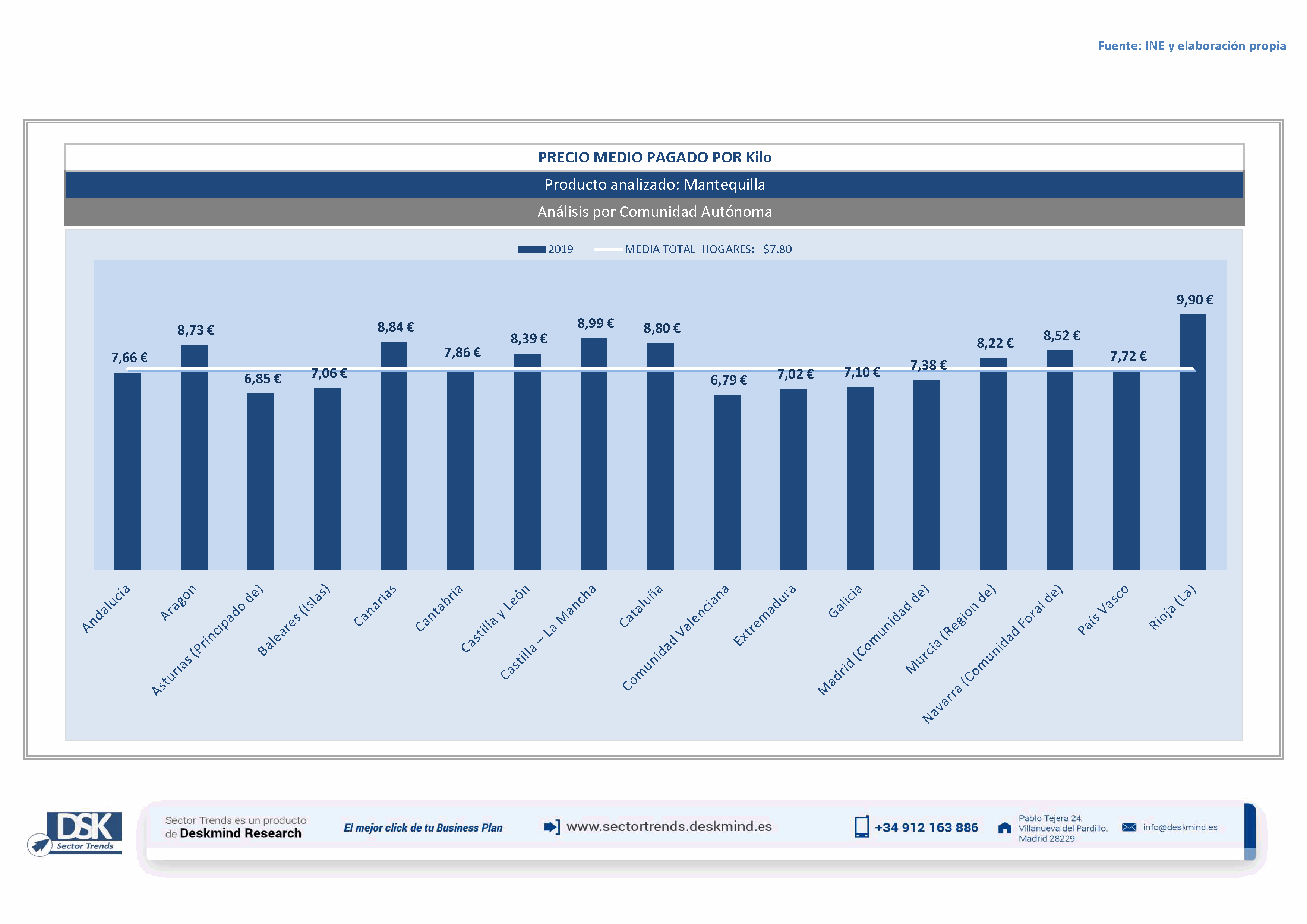
Task: Click the +34 912 163 886 phone number
Action: [x=926, y=828]
